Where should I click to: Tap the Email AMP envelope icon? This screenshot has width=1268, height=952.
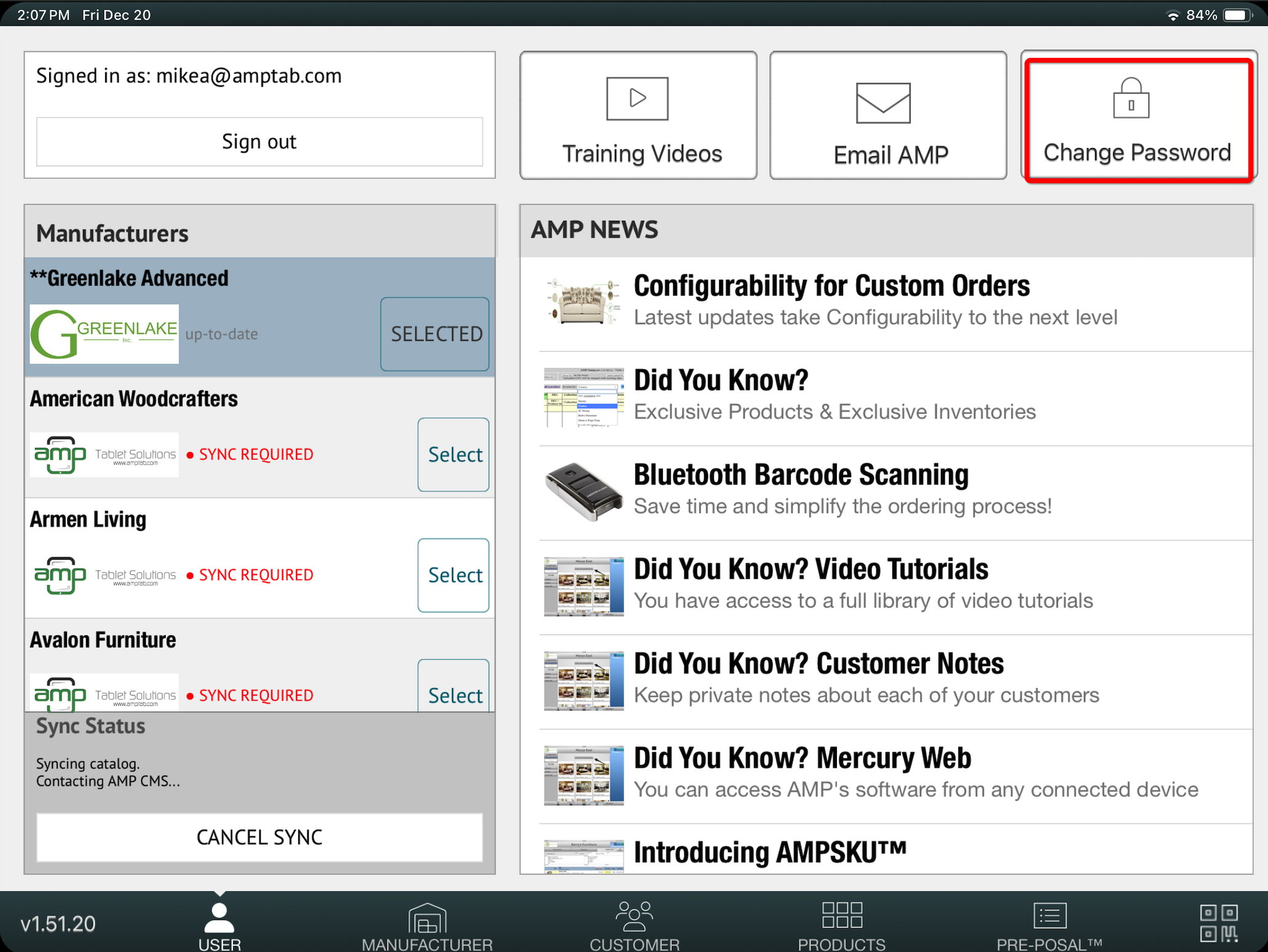[x=883, y=103]
